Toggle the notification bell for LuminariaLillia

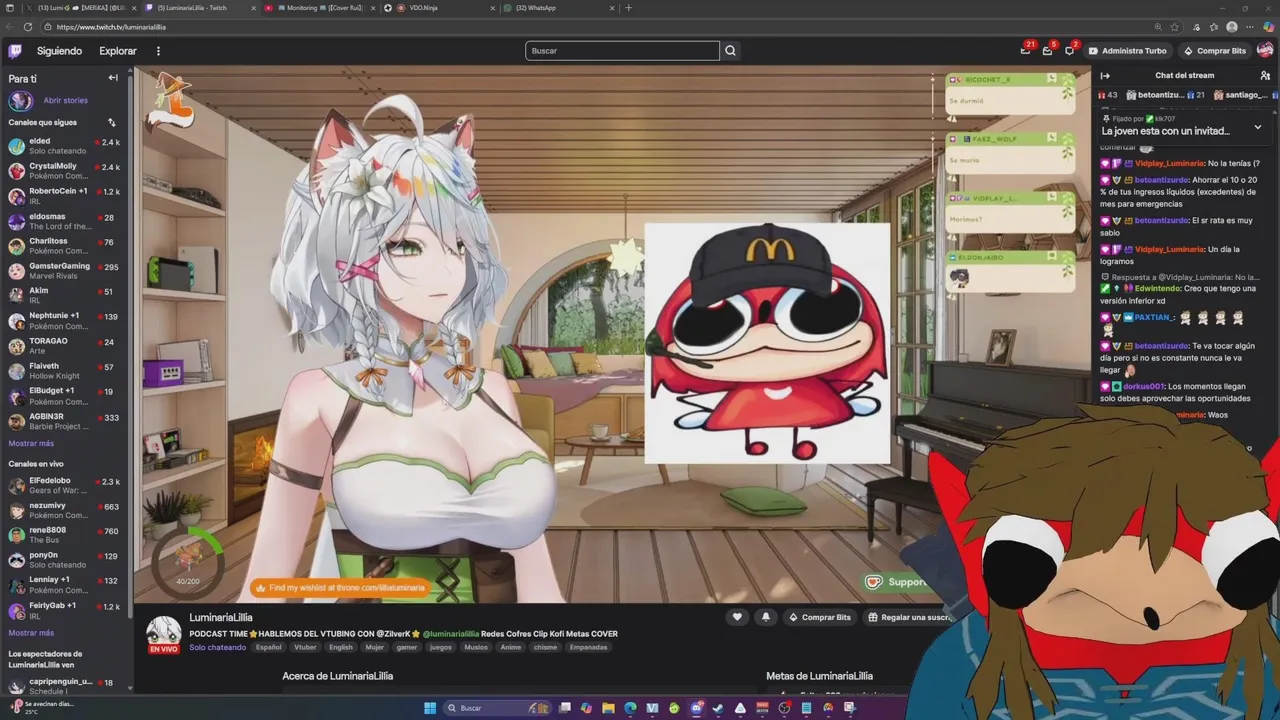[x=766, y=617]
